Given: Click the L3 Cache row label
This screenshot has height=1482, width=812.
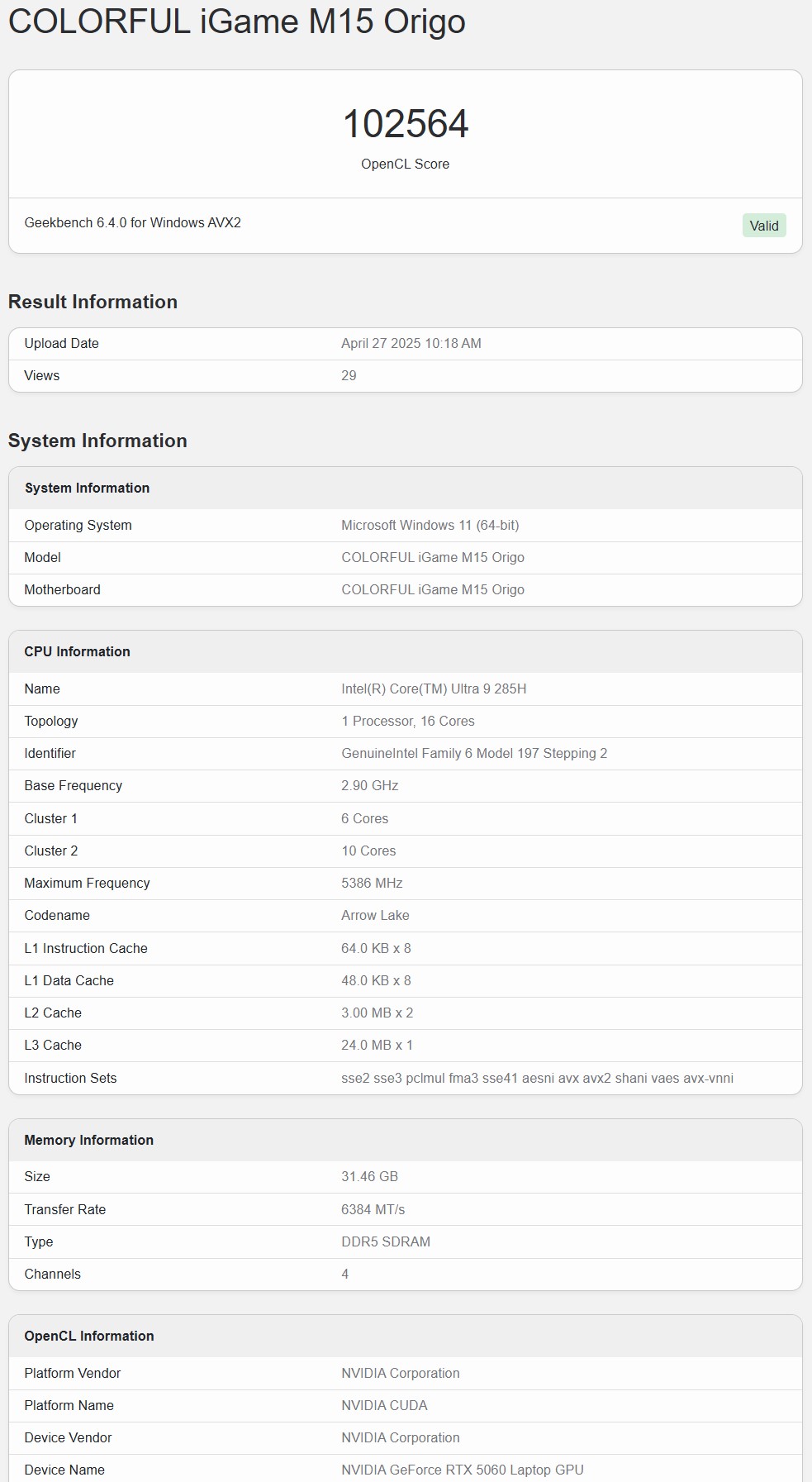Looking at the screenshot, I should click(x=53, y=1045).
